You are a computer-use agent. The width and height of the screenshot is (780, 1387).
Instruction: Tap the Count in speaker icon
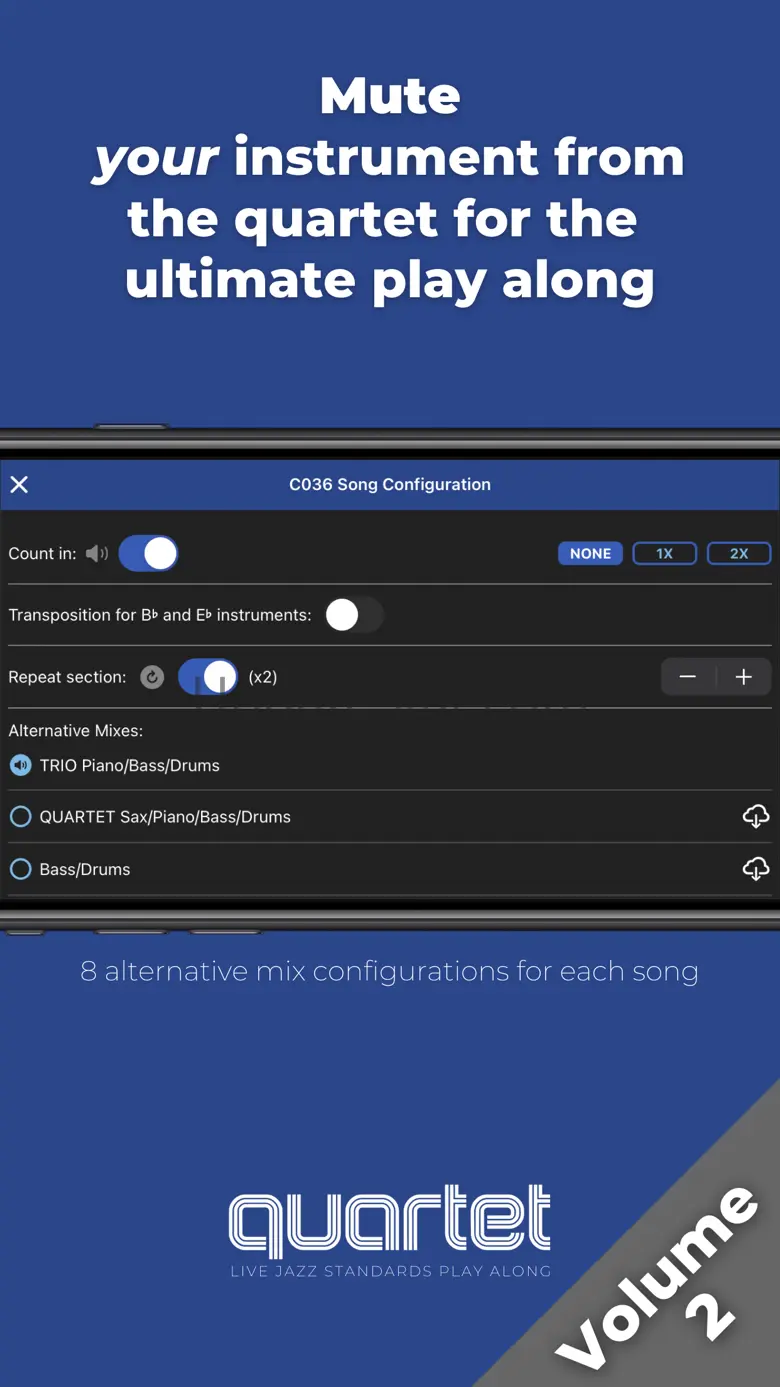point(97,553)
